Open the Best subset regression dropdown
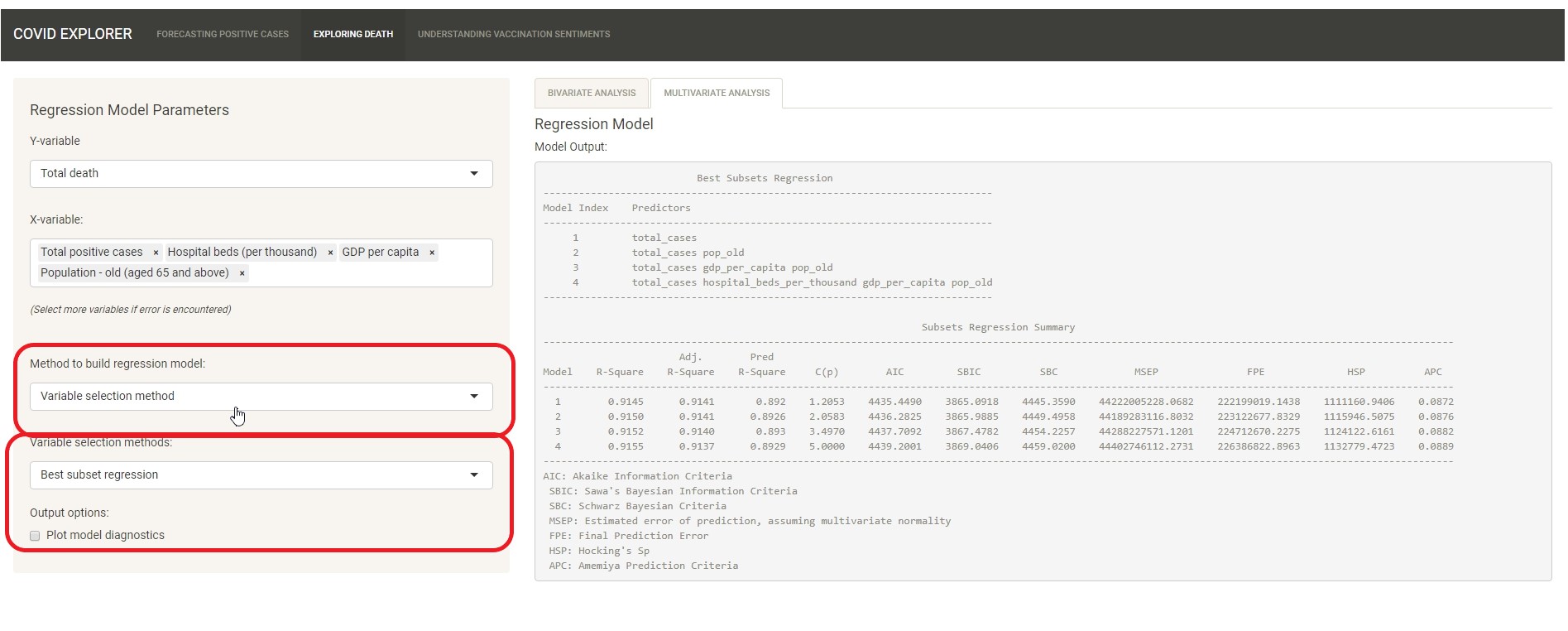 point(261,475)
